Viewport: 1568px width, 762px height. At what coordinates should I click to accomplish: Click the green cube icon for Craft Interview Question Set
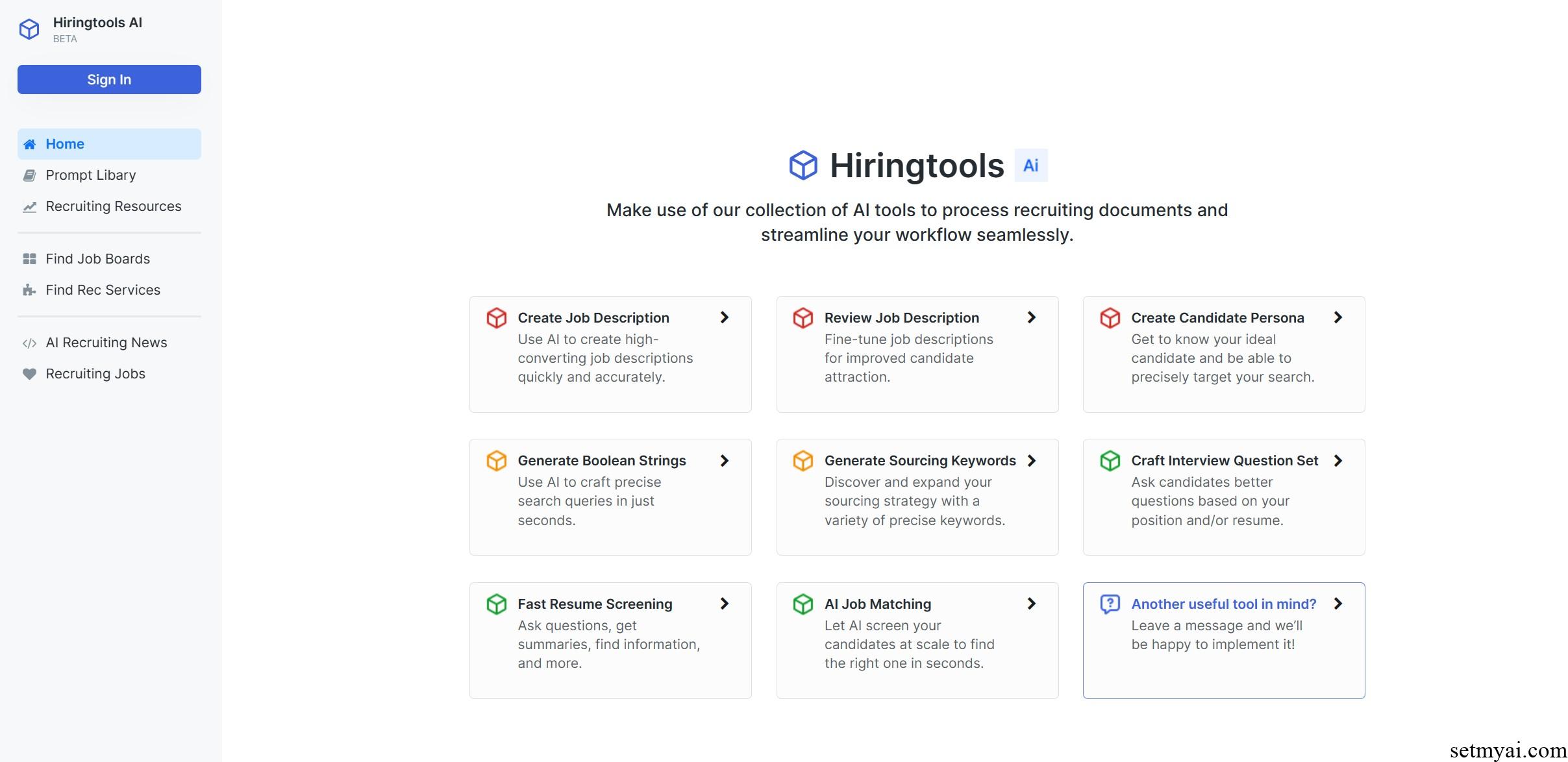1110,461
